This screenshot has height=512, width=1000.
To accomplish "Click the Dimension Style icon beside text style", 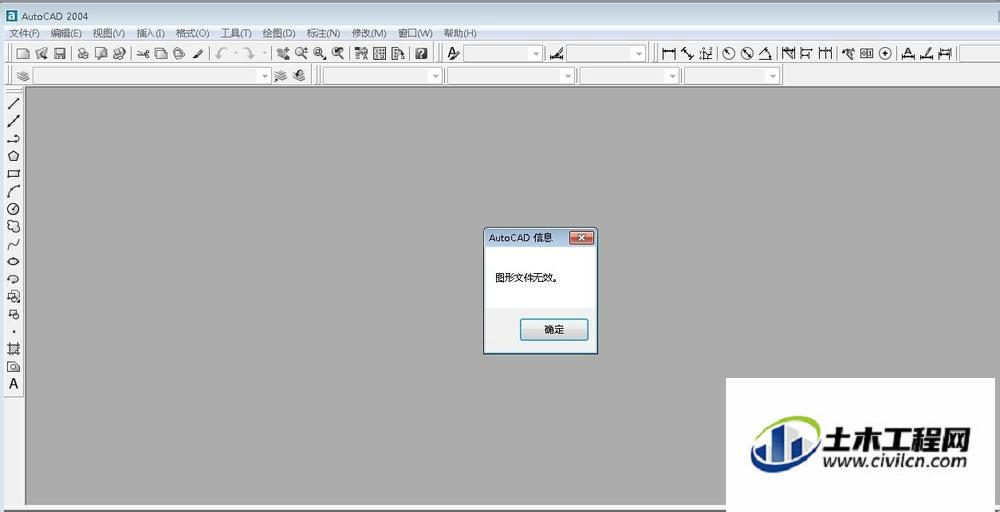I will [x=556, y=54].
